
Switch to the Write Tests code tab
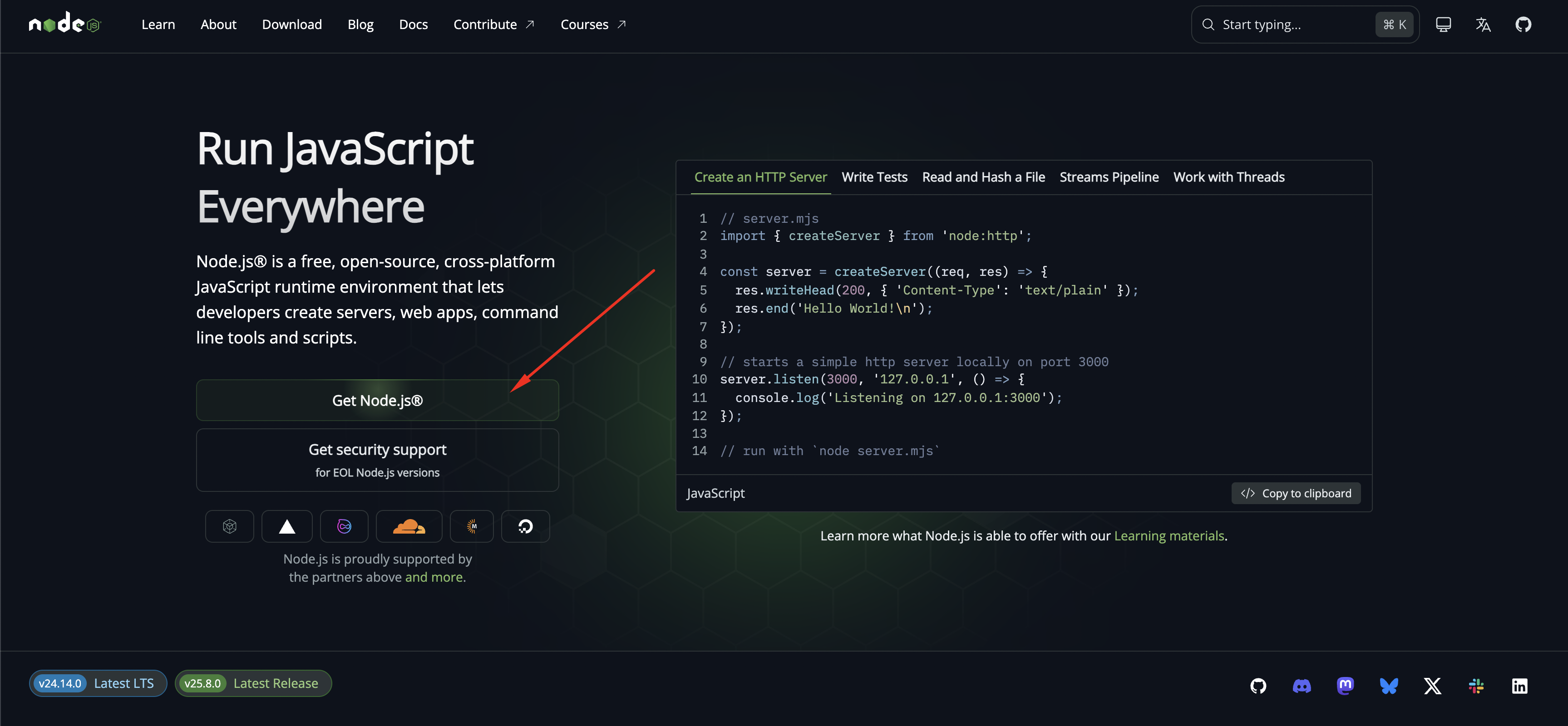click(x=874, y=177)
